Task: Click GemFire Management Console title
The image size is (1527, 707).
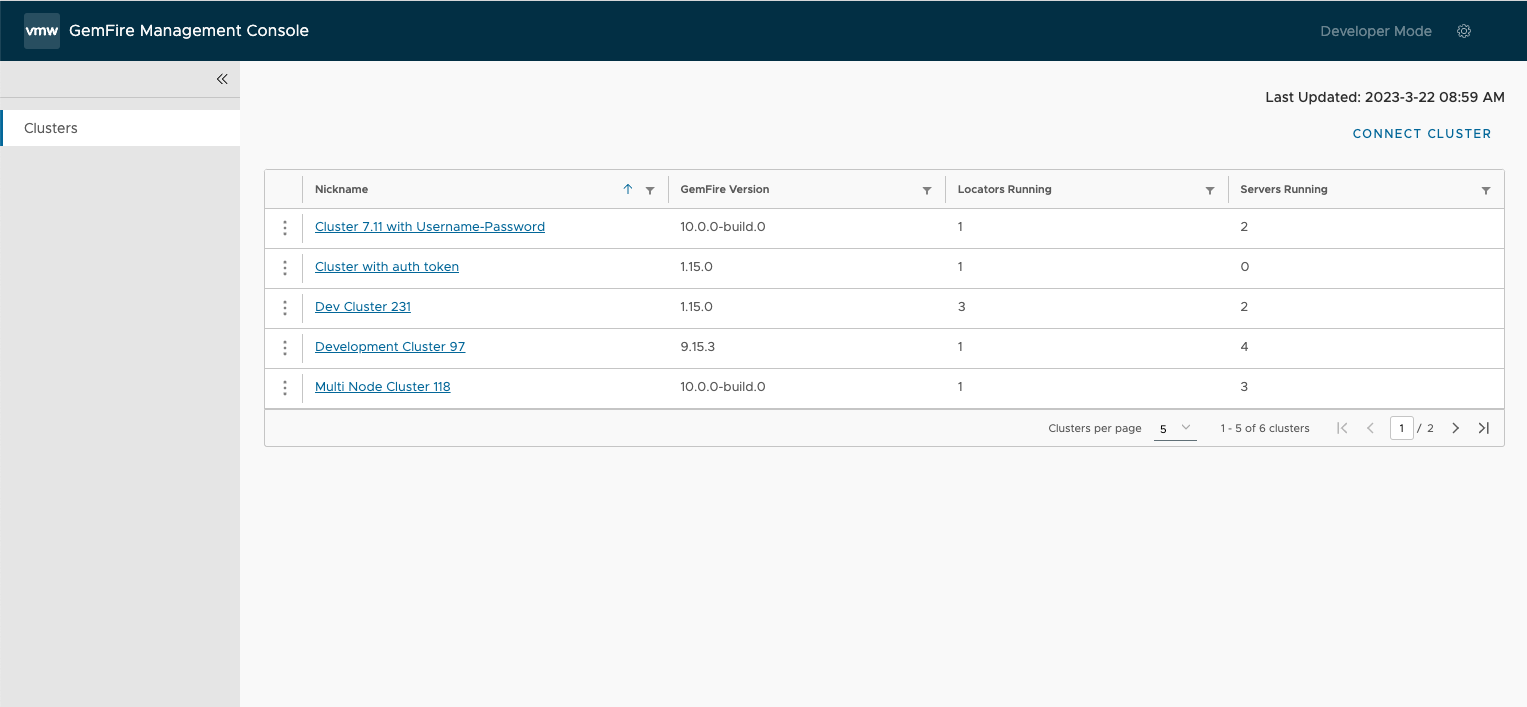Action: click(189, 31)
